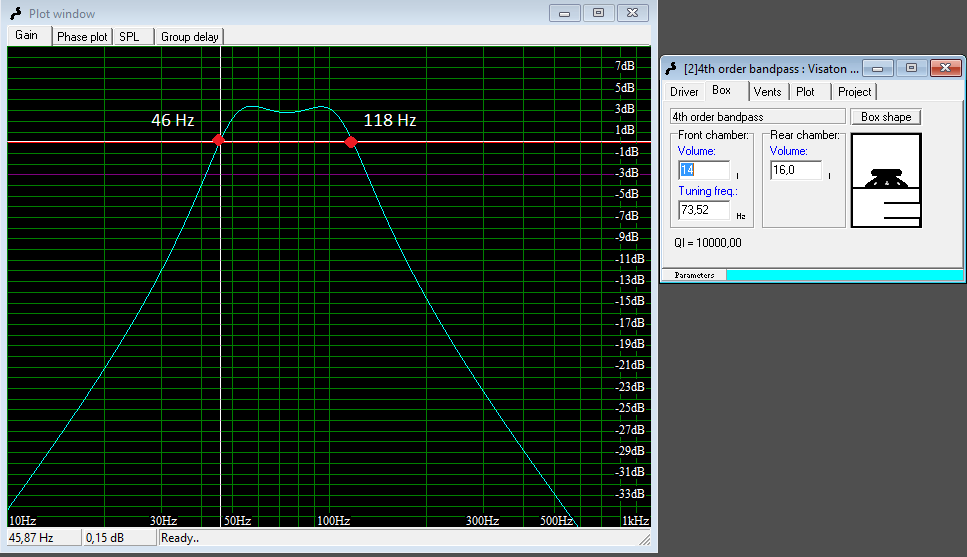Maximize the 4th order bandpass window
967x557 pixels.
click(x=911, y=68)
